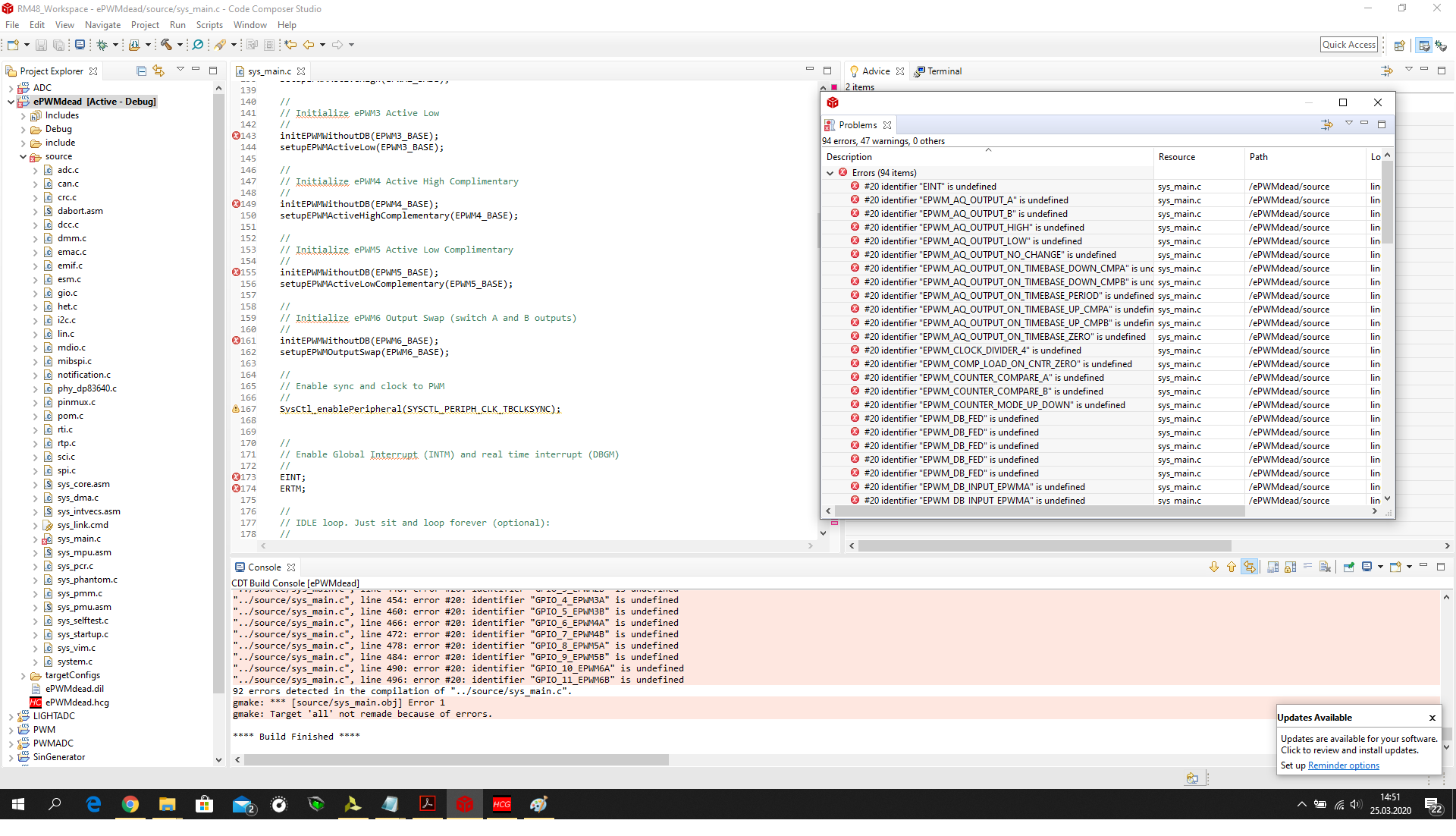Screen dimensions: 1456x836
Task: Click the Save floppy disk icon
Action: pyautogui.click(x=42, y=45)
